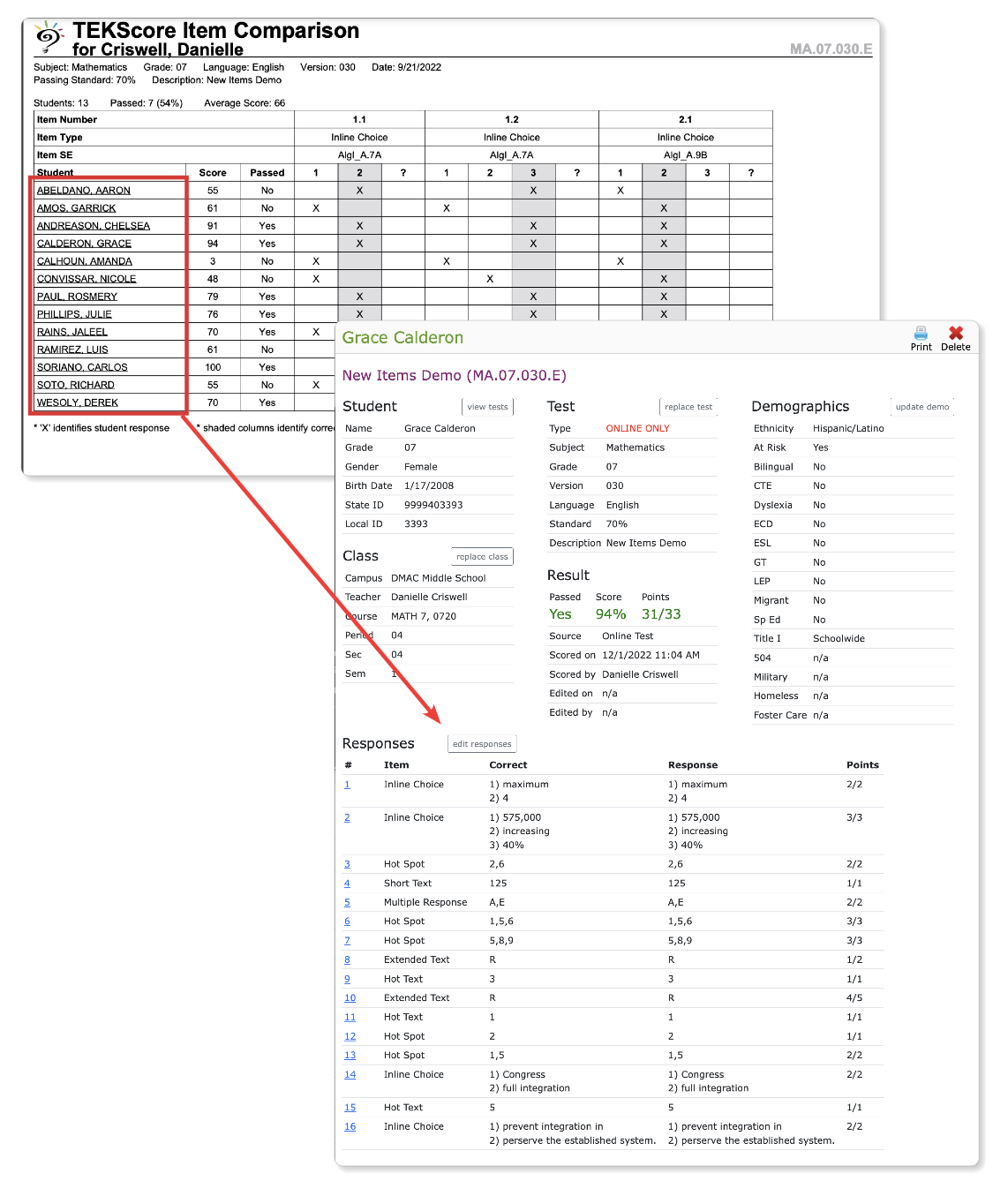Click the 94% score value
Screen dimensions: 1008x1181
pos(611,614)
